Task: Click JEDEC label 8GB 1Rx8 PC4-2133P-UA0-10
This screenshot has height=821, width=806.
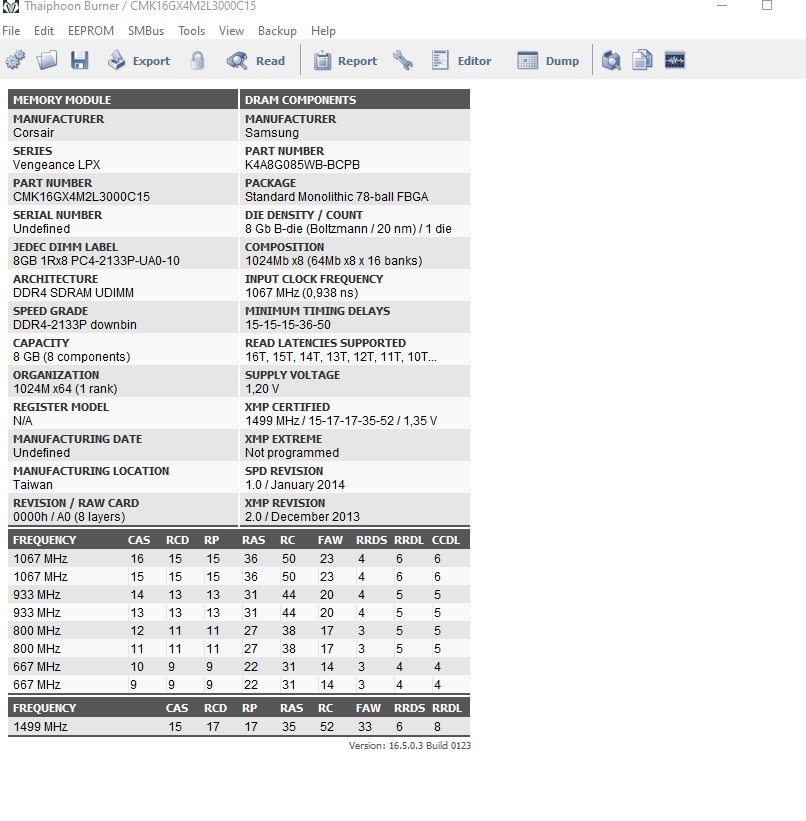Action: (x=96, y=261)
